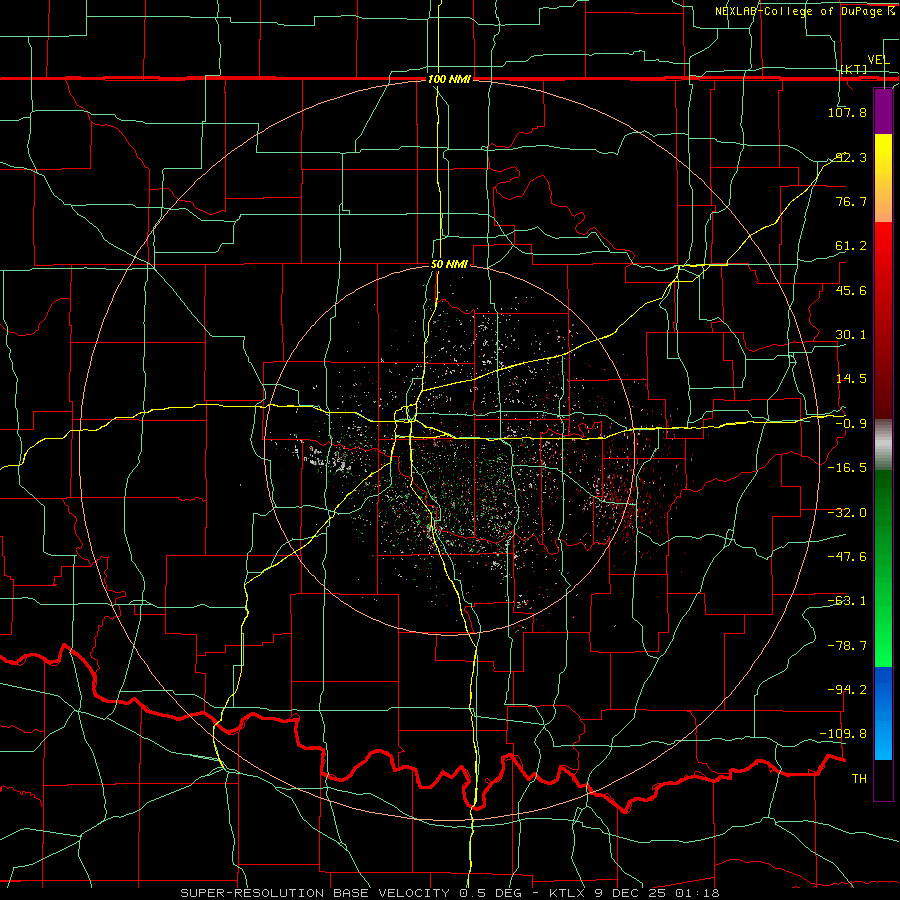Click the TH label beside the color bar

point(859,779)
